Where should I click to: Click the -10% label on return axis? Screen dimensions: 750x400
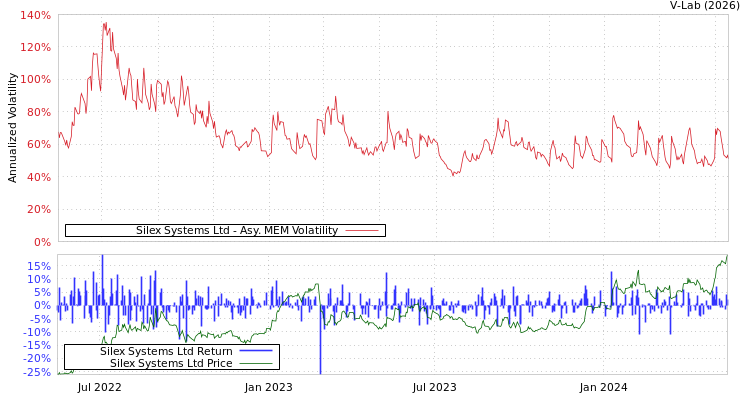click(x=38, y=332)
